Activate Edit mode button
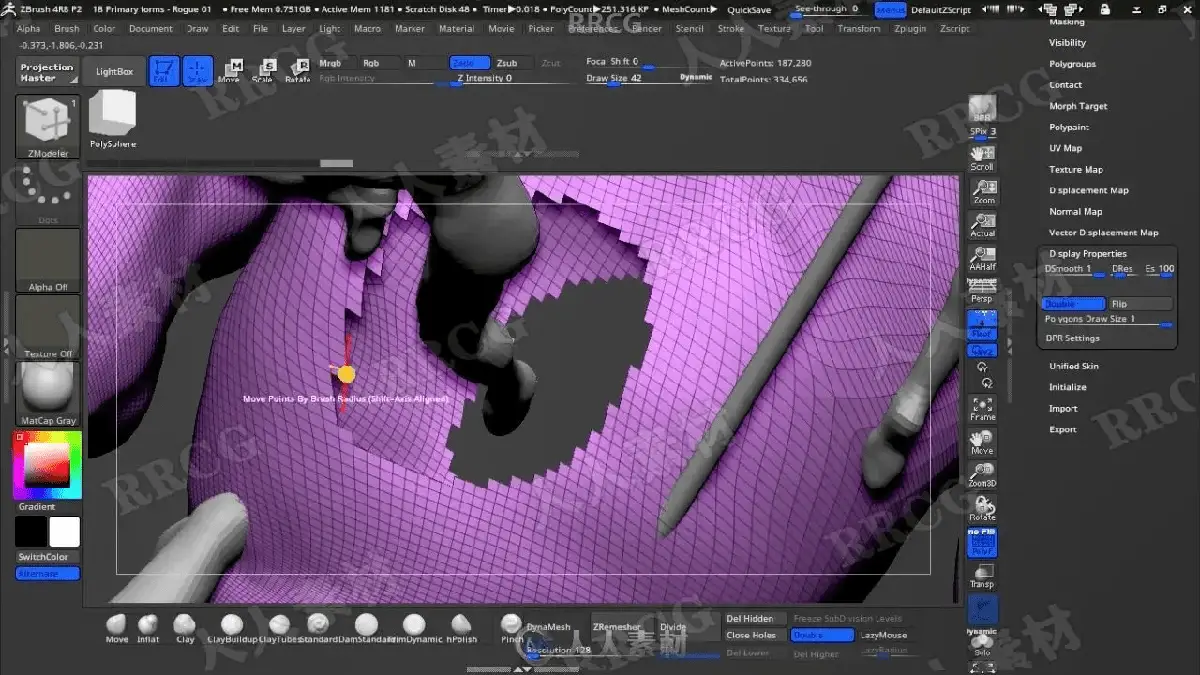Image resolution: width=1200 pixels, height=675 pixels. (164, 71)
